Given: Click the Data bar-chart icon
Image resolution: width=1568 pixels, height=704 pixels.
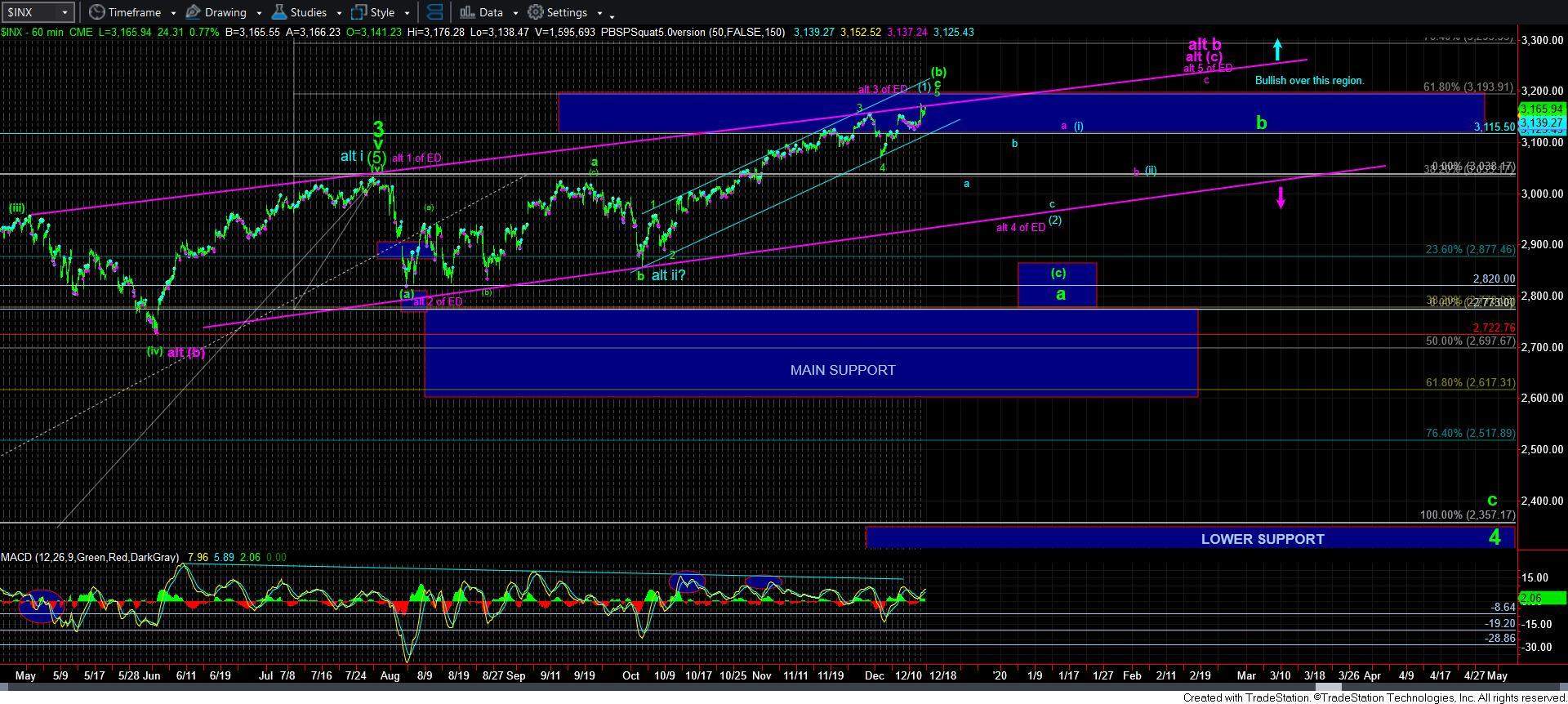Looking at the screenshot, I should 467,12.
